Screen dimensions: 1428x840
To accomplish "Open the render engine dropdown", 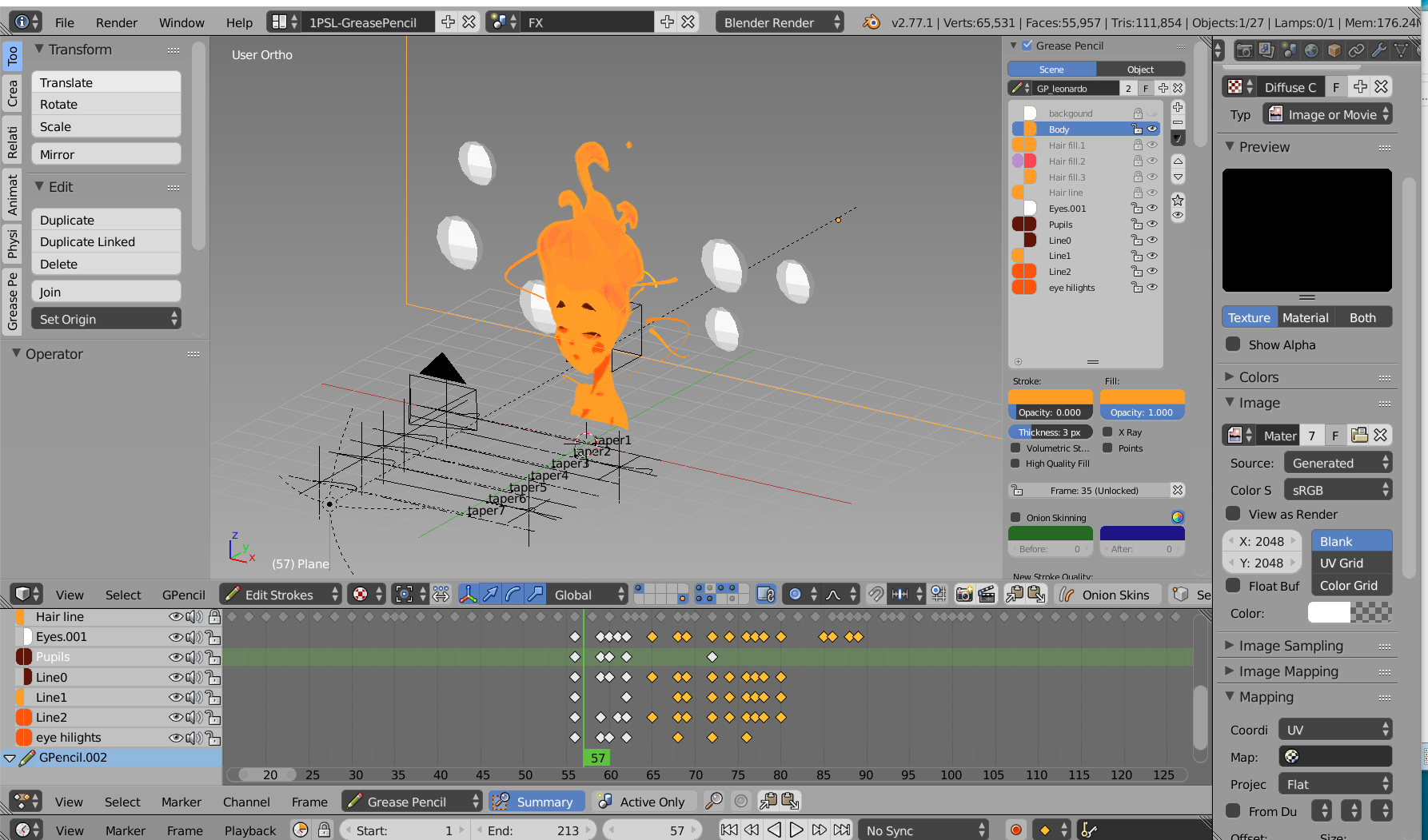I will point(780,22).
